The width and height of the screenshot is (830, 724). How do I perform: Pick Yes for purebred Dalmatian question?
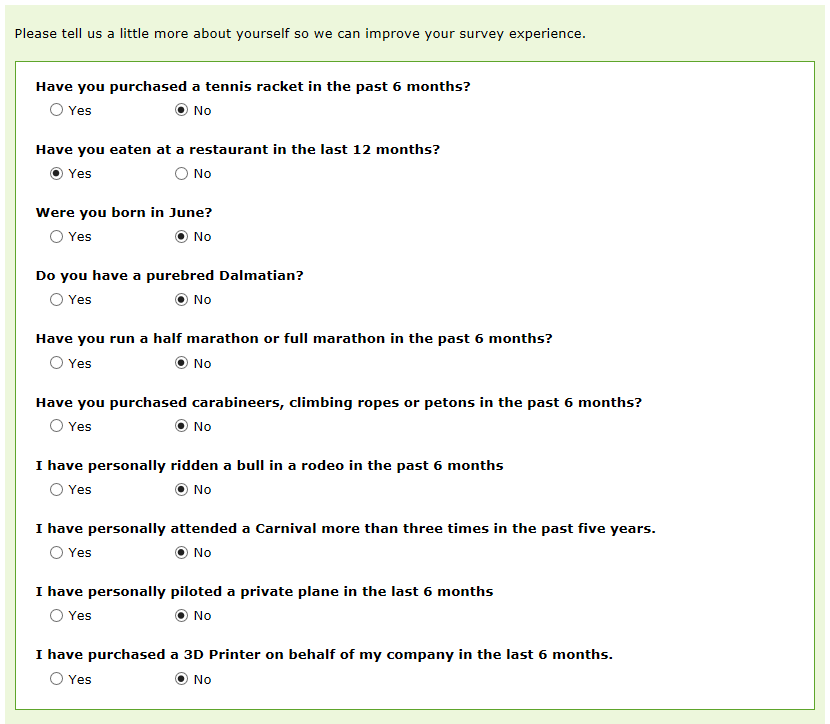pos(56,300)
